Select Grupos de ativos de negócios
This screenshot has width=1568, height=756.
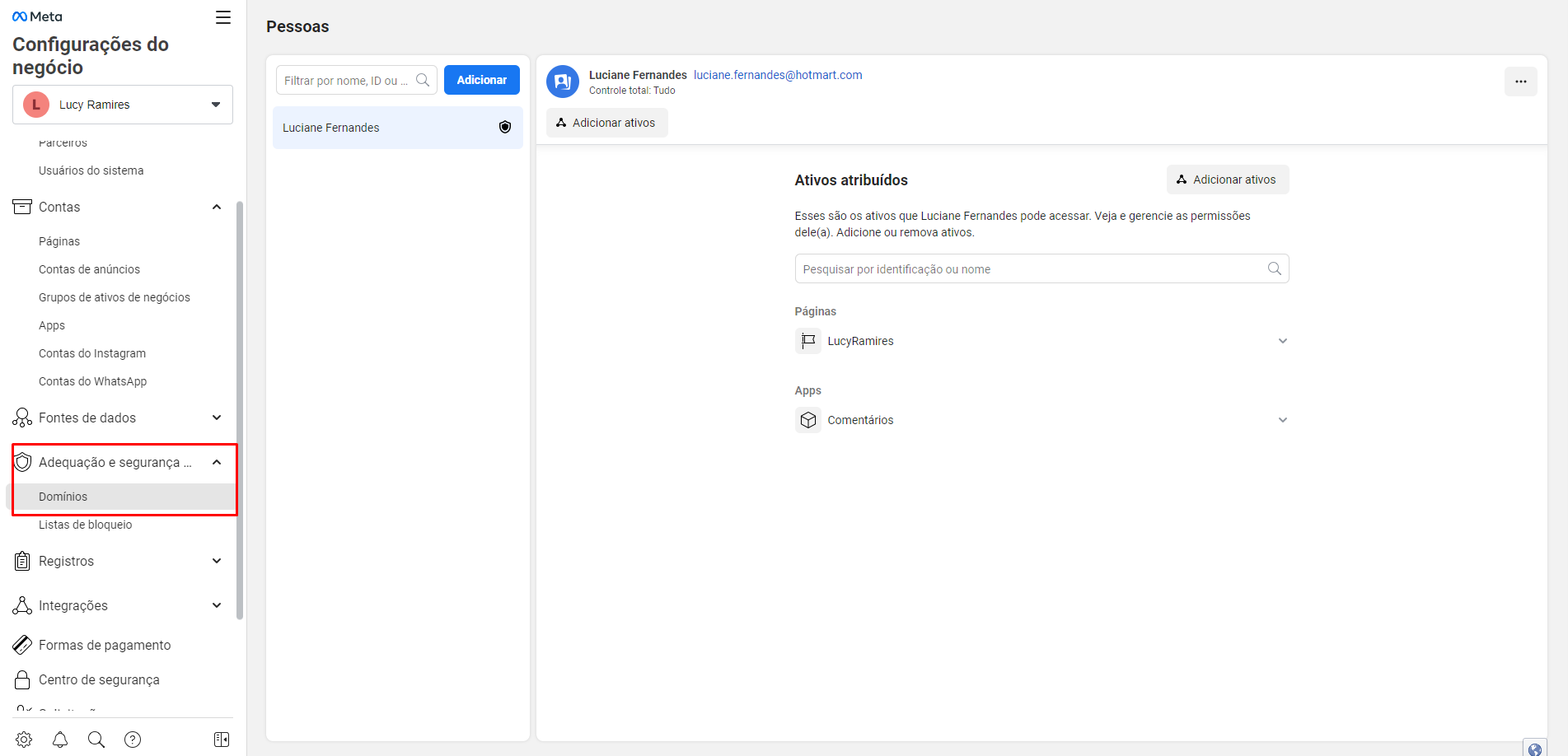click(115, 297)
